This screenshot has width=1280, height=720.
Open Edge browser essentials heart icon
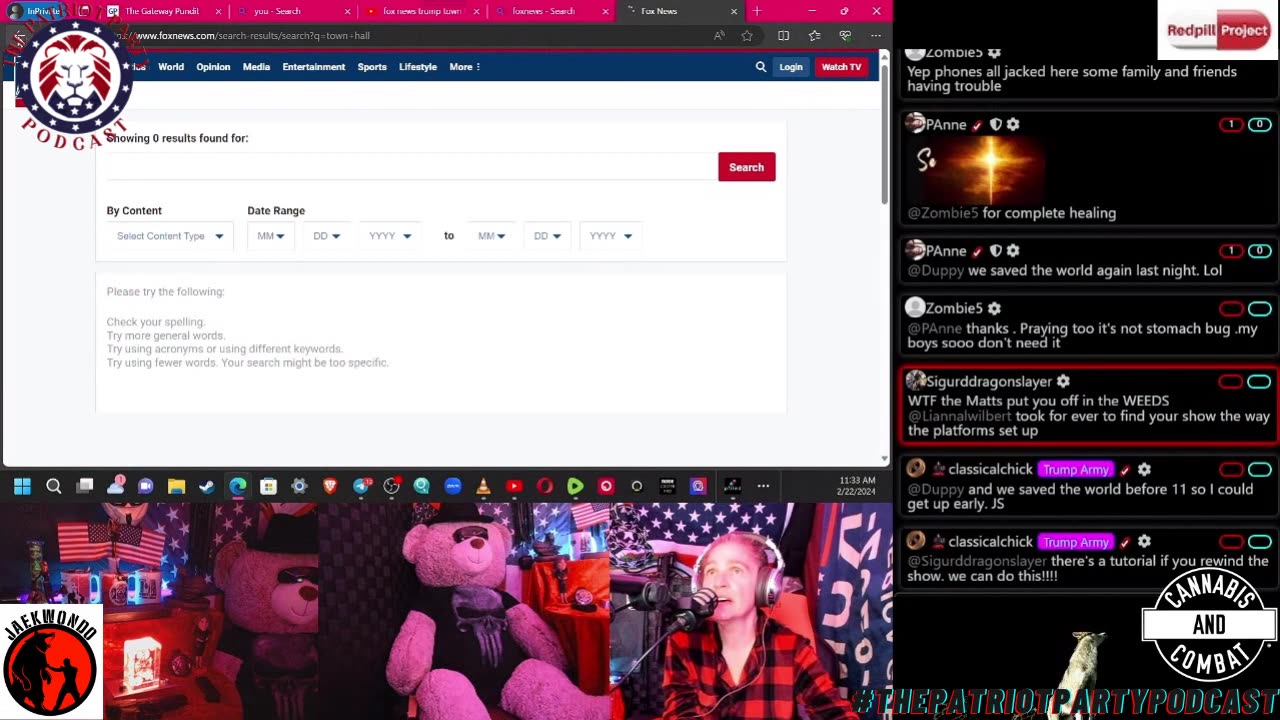(x=845, y=36)
